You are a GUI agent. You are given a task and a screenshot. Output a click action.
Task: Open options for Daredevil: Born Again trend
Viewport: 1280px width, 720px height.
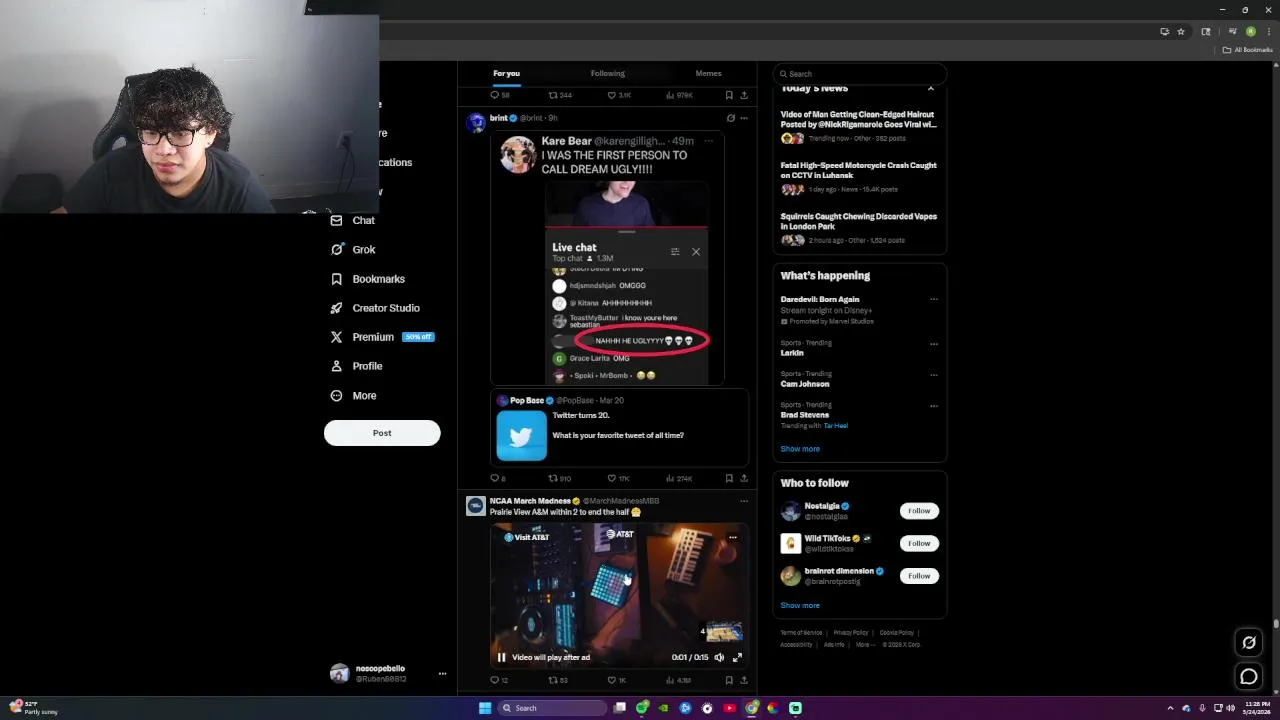click(x=934, y=299)
